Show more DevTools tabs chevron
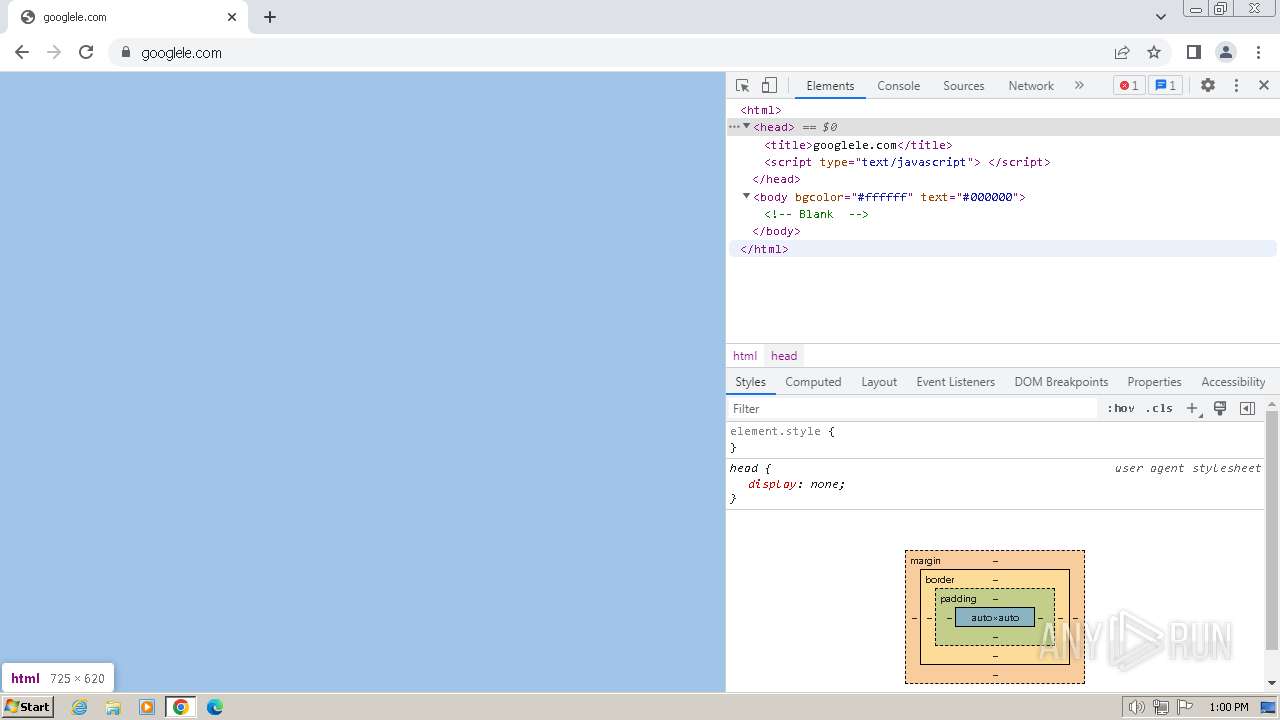Viewport: 1280px width, 720px height. tap(1079, 86)
